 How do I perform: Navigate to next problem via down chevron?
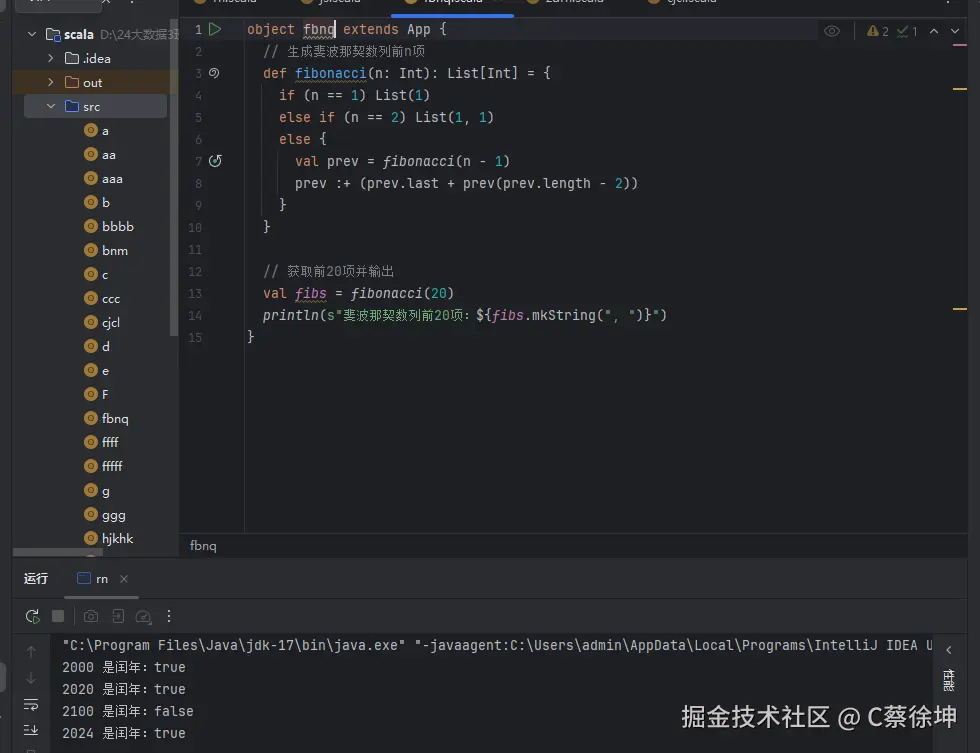956,31
